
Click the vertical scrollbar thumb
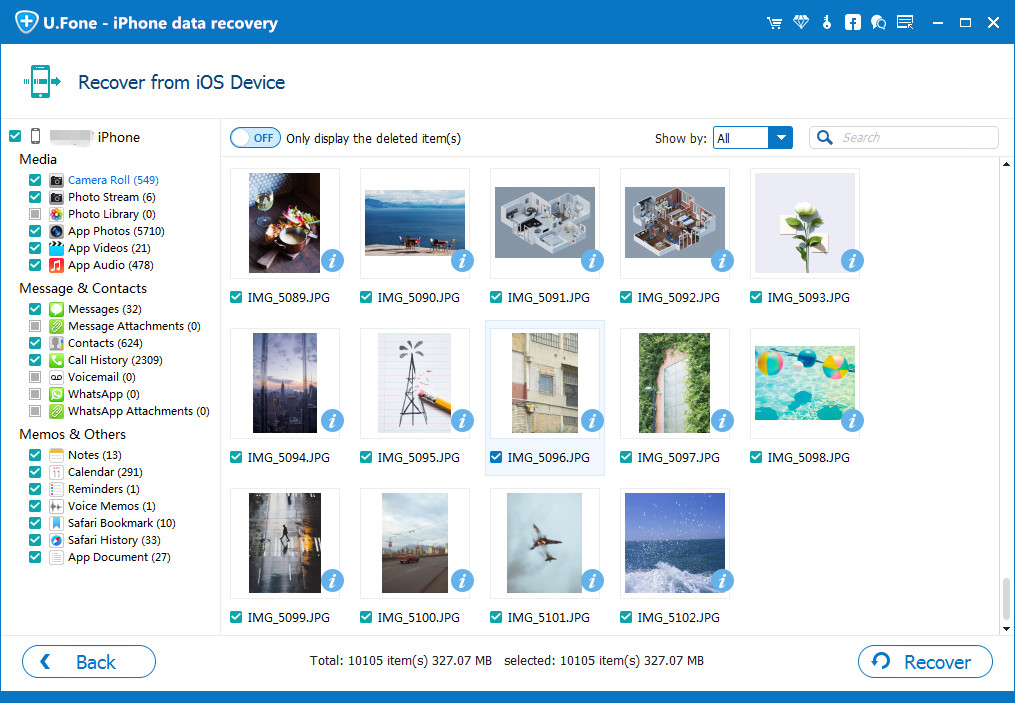(1006, 598)
